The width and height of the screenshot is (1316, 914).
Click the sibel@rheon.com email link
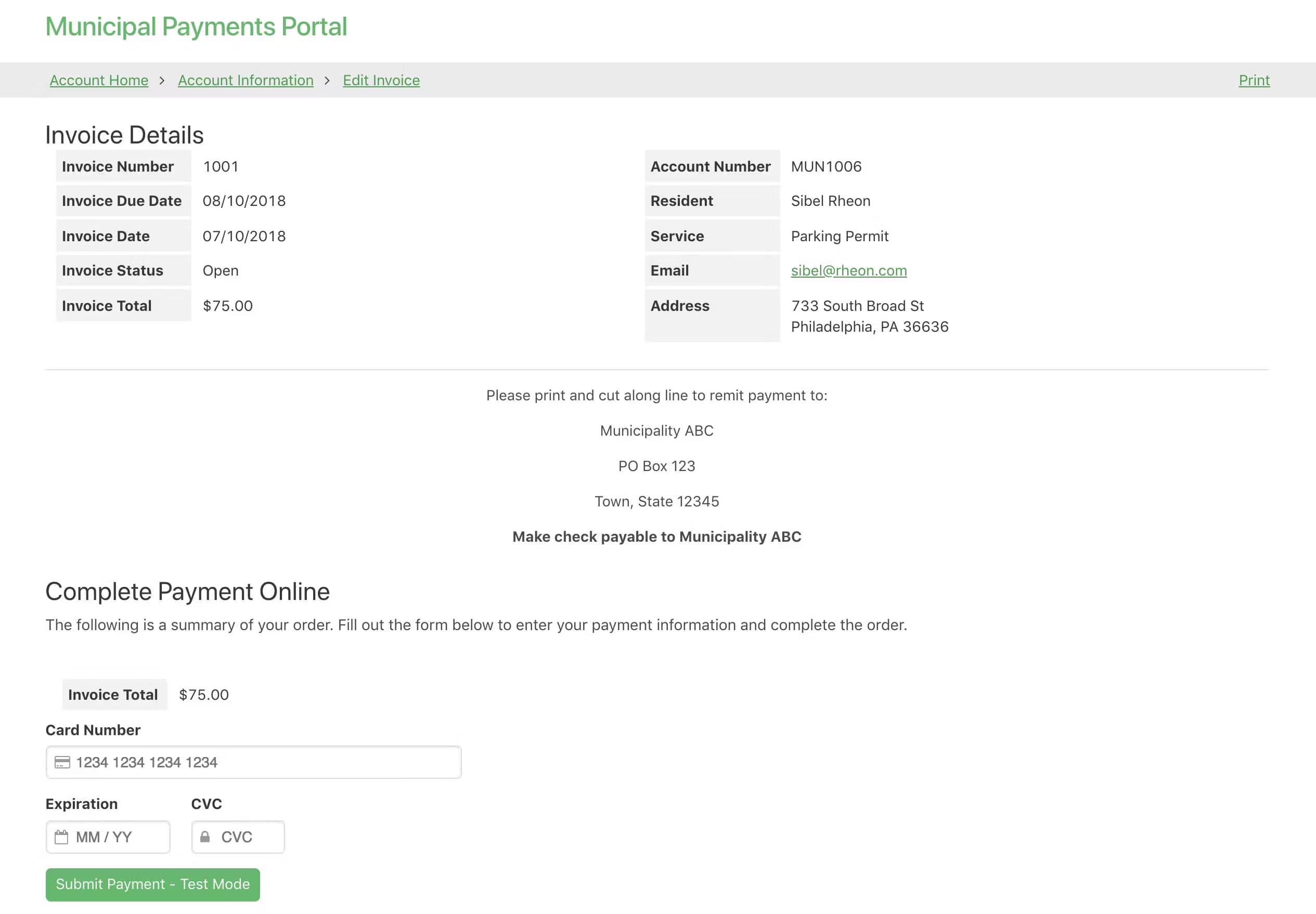pos(848,270)
